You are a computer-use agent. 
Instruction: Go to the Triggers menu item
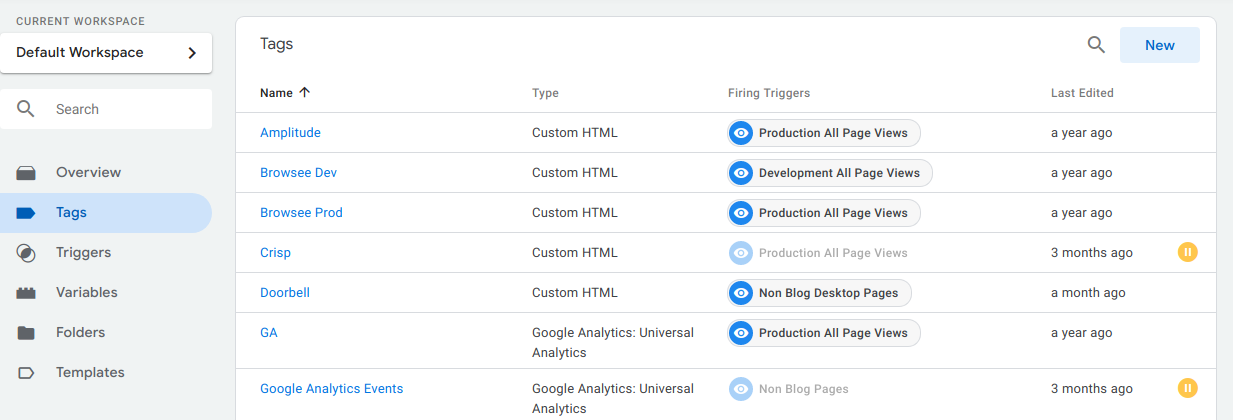tap(106, 253)
